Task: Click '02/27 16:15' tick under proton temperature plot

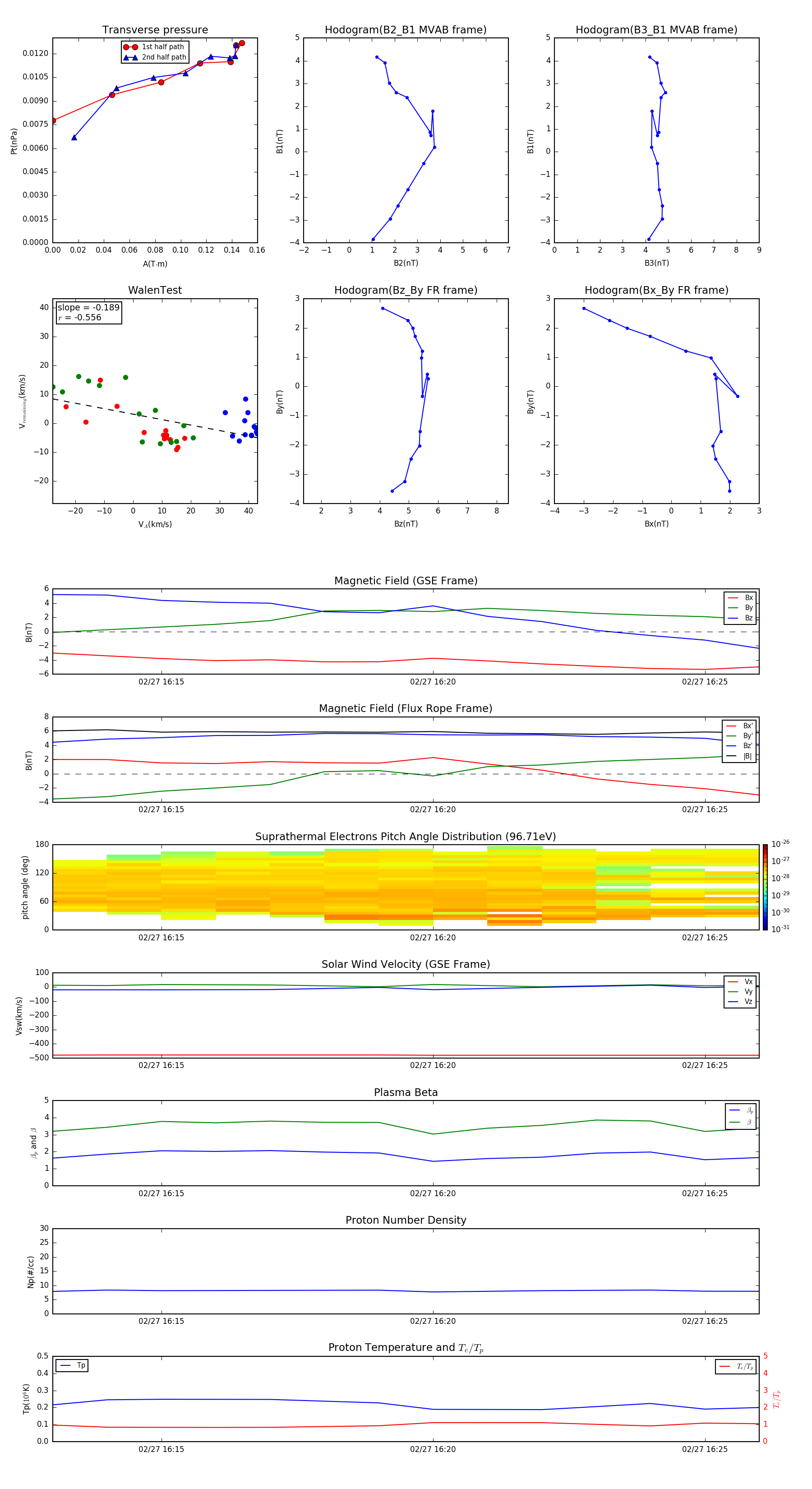Action: point(161,1450)
